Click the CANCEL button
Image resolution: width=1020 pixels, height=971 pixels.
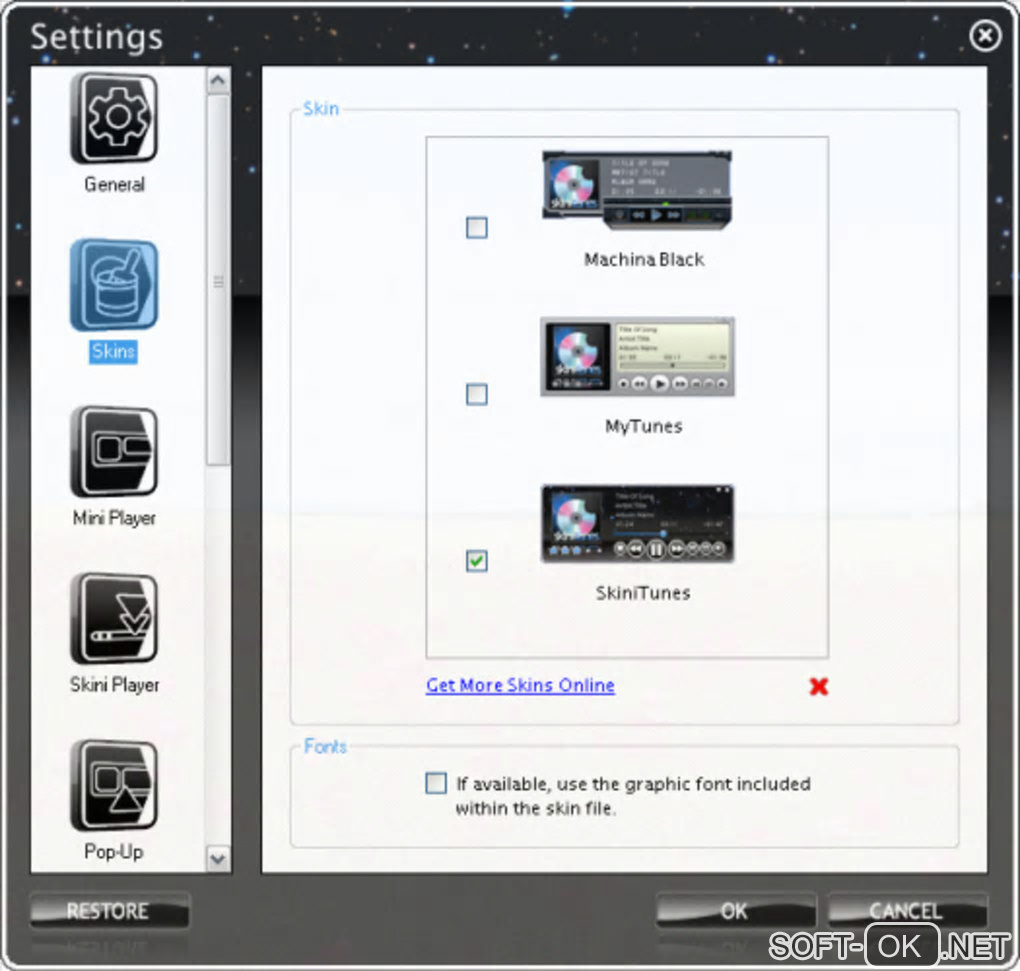point(907,911)
